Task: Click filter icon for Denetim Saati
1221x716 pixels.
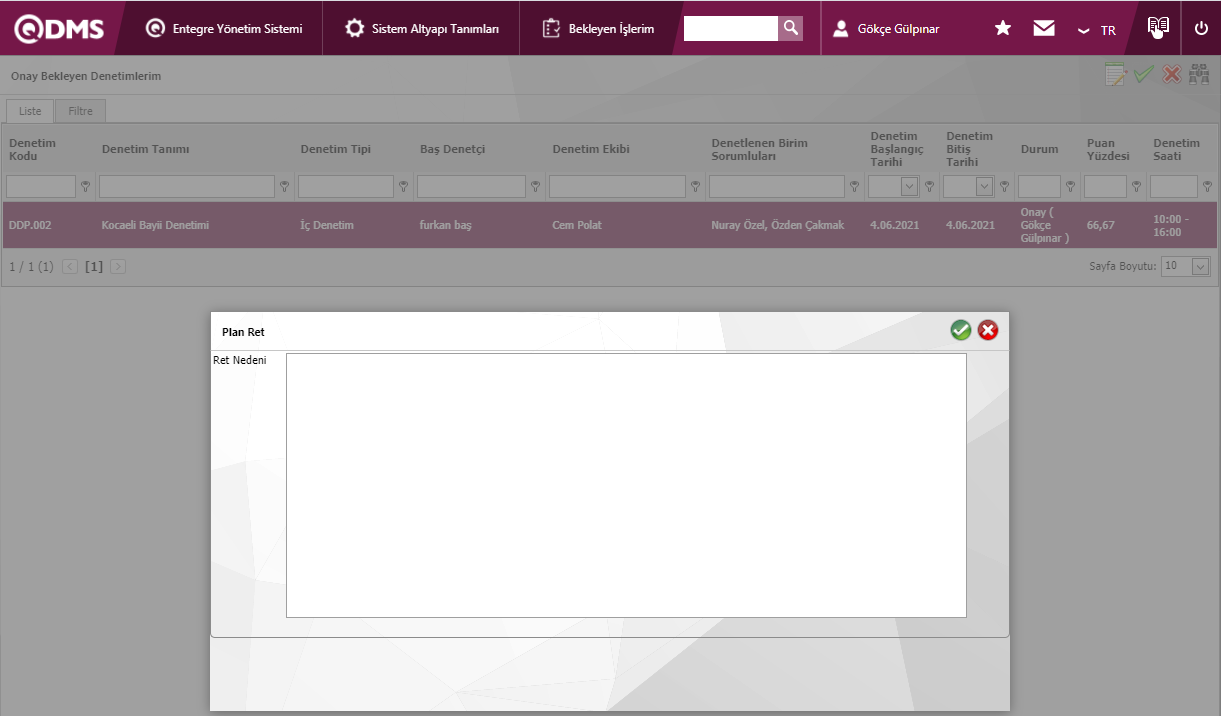Action: point(1207,186)
